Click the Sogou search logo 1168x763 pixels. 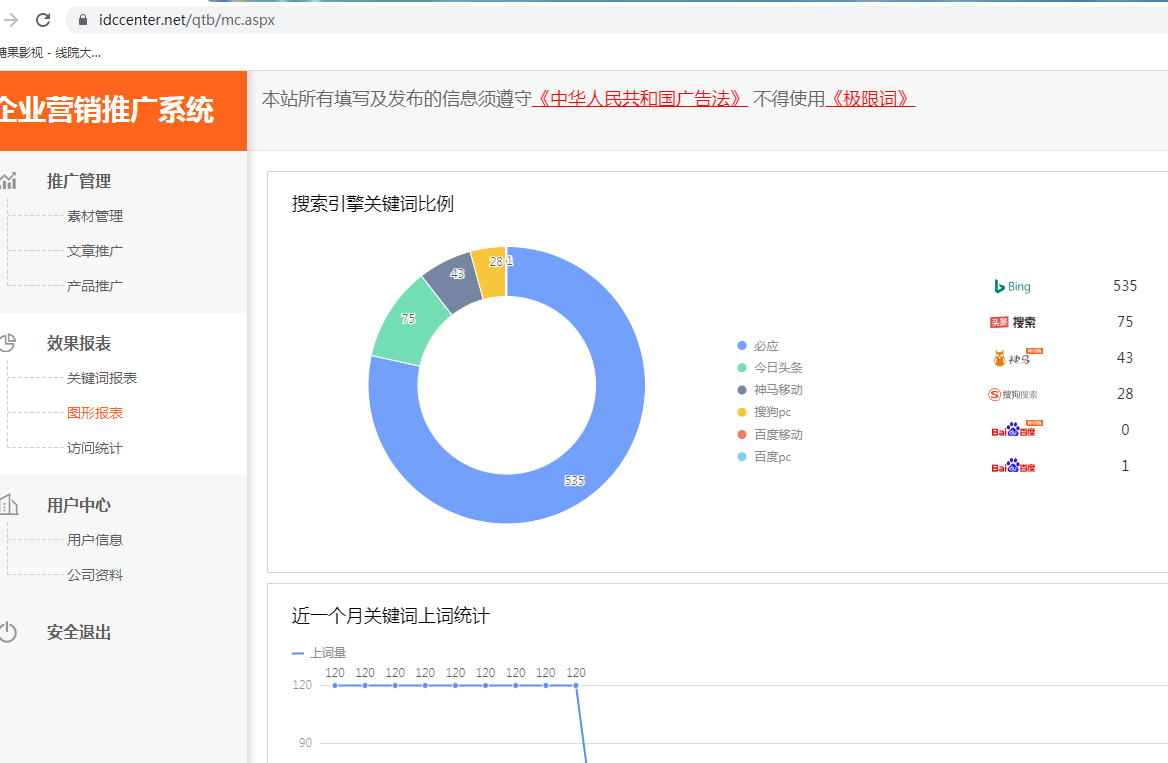pos(1012,394)
